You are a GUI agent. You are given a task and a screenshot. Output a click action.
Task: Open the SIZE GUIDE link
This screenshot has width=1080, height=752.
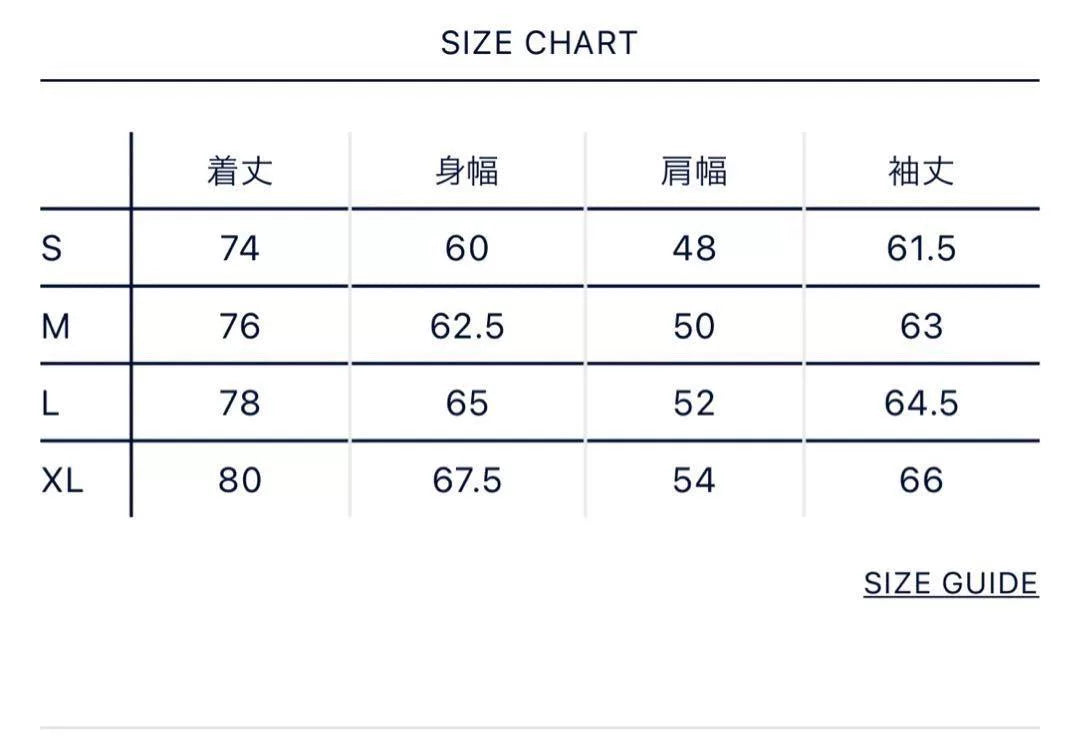(951, 583)
